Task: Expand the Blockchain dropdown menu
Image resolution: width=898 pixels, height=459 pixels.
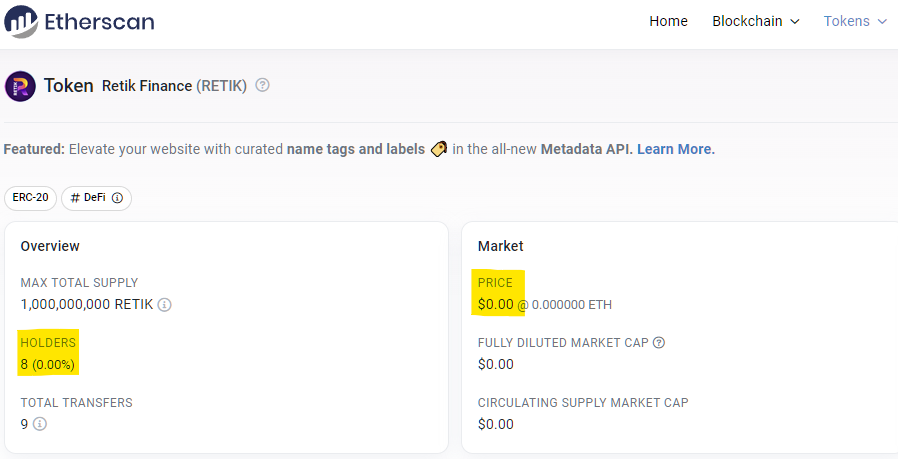Action: pos(755,21)
